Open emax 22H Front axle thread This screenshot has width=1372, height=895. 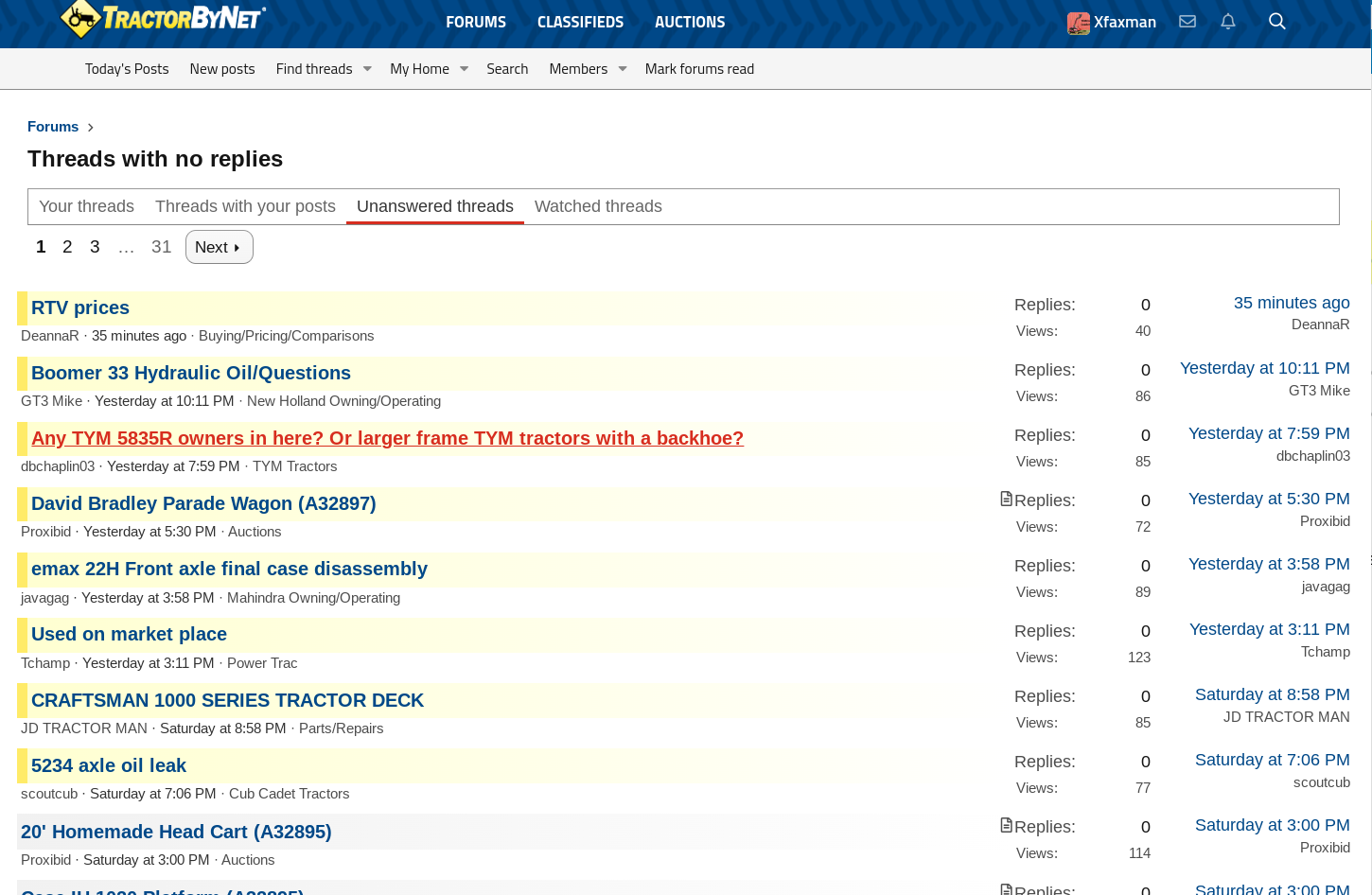click(229, 569)
